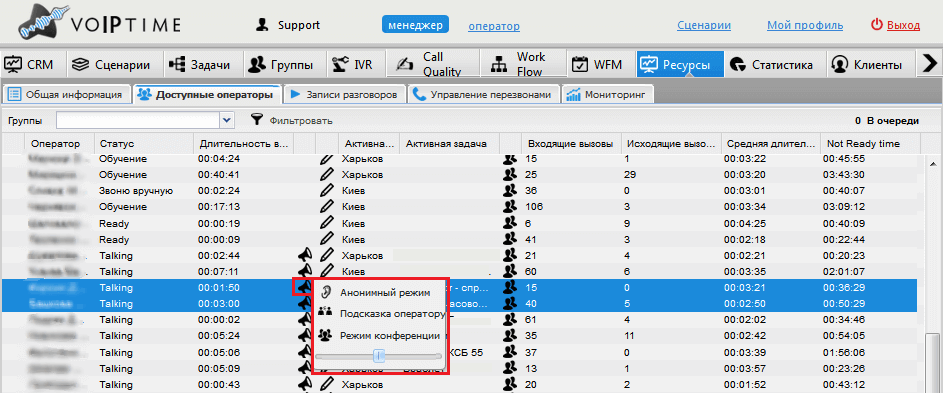Open the Записи разговоров tab
This screenshot has height=393, width=943.
(x=344, y=94)
